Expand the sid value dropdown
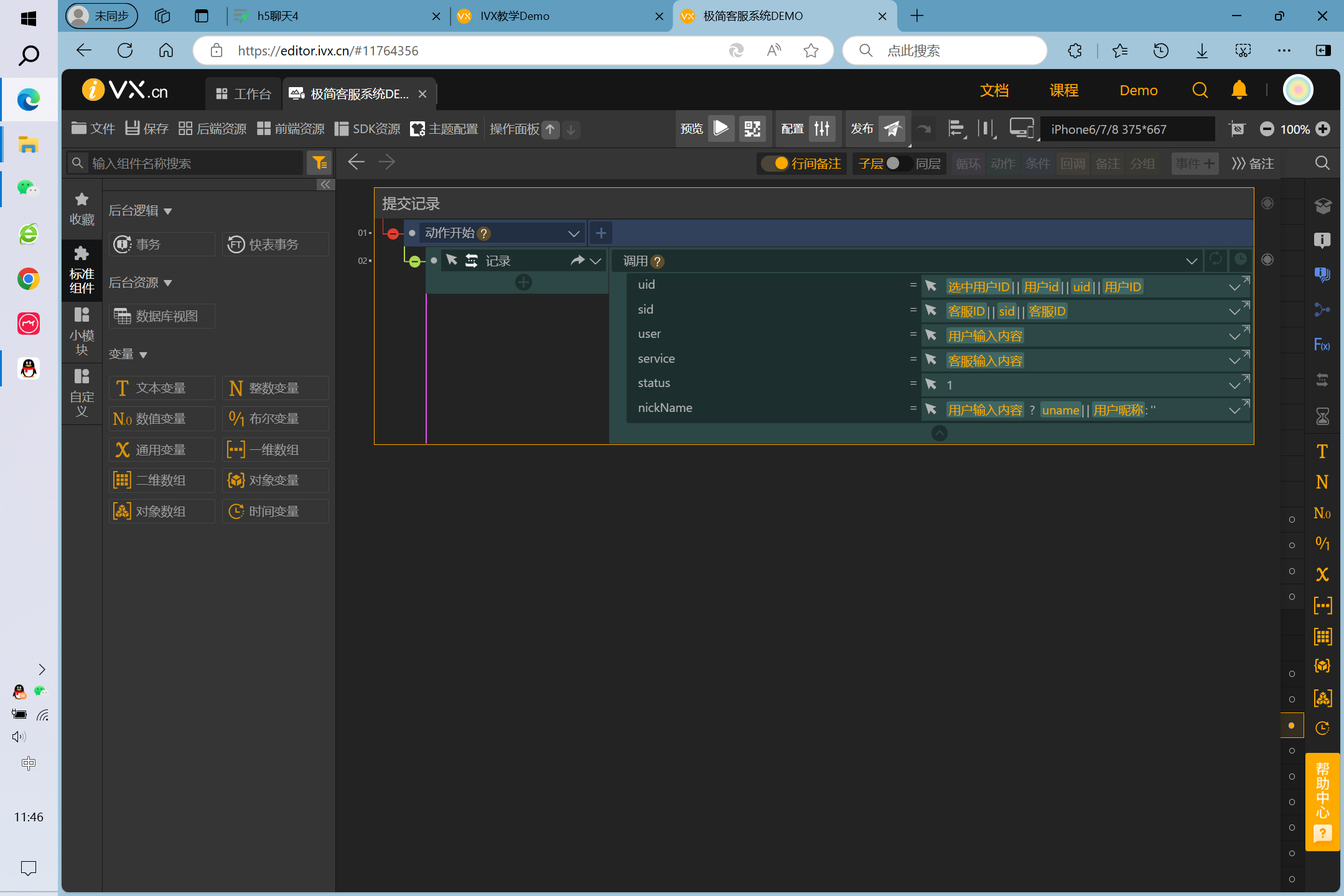This screenshot has height=896, width=1344. click(1234, 311)
